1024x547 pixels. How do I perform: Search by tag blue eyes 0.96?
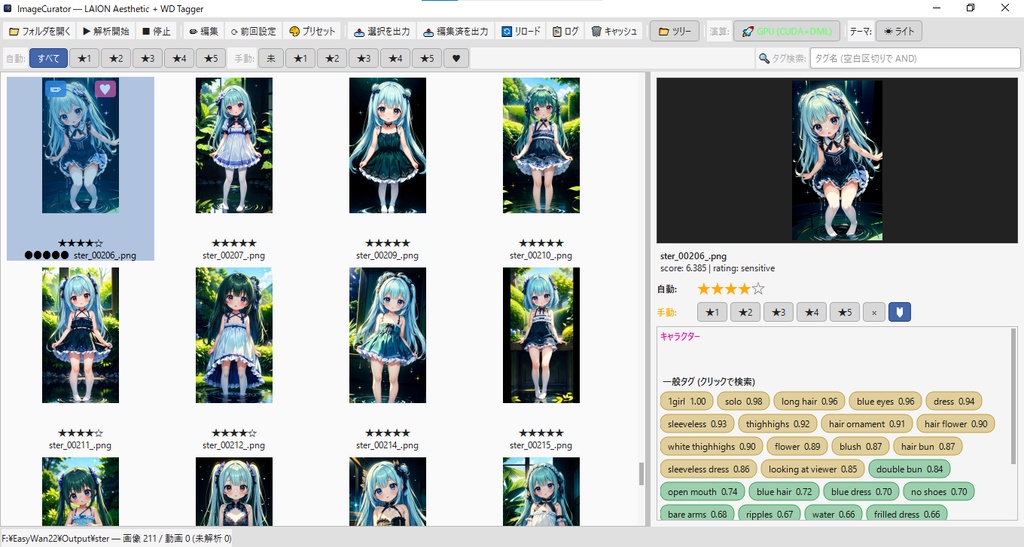(885, 401)
